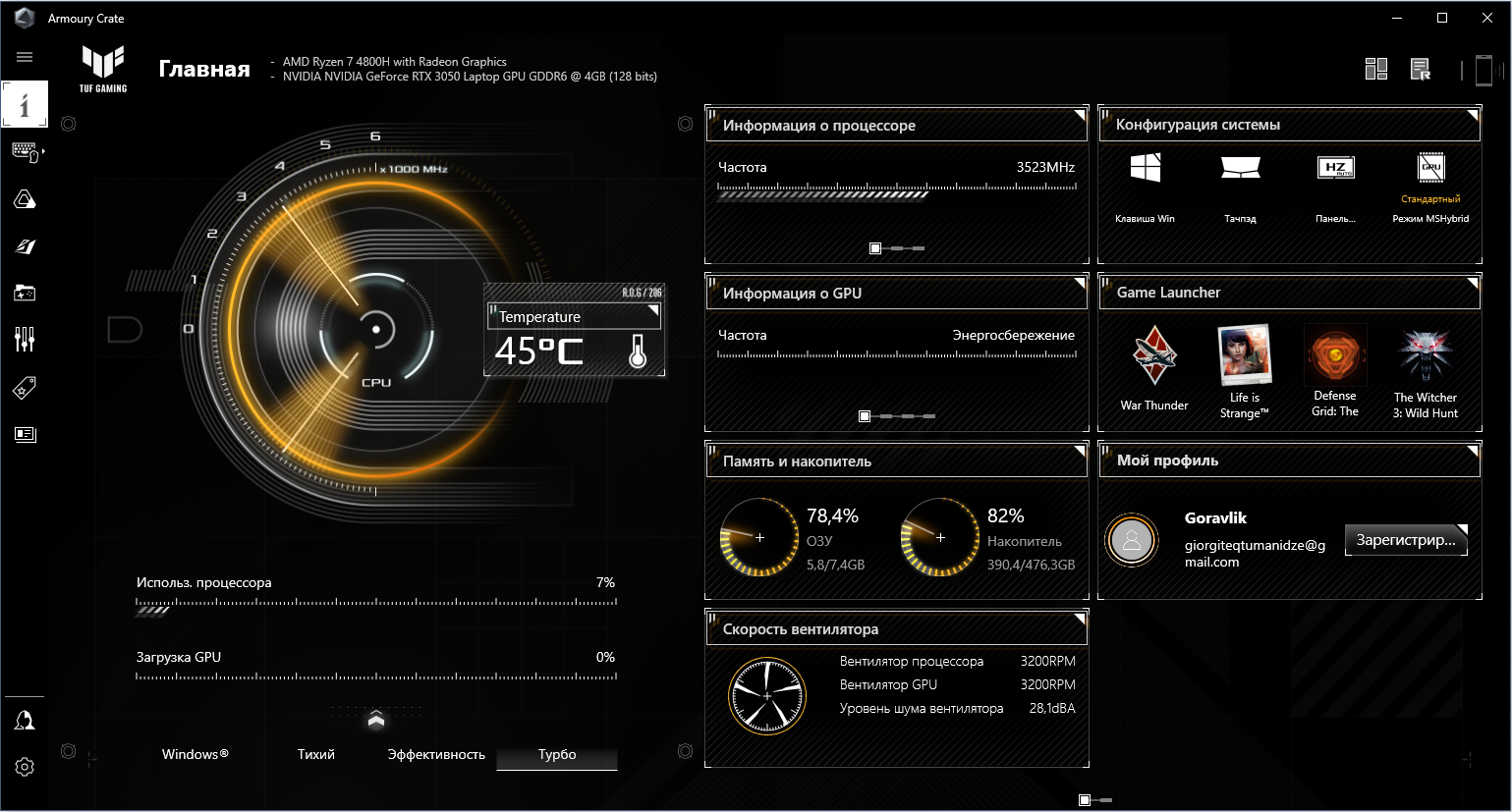Click the bottom dashboard page indicator
The width and height of the screenshot is (1512, 812).
(x=1094, y=800)
